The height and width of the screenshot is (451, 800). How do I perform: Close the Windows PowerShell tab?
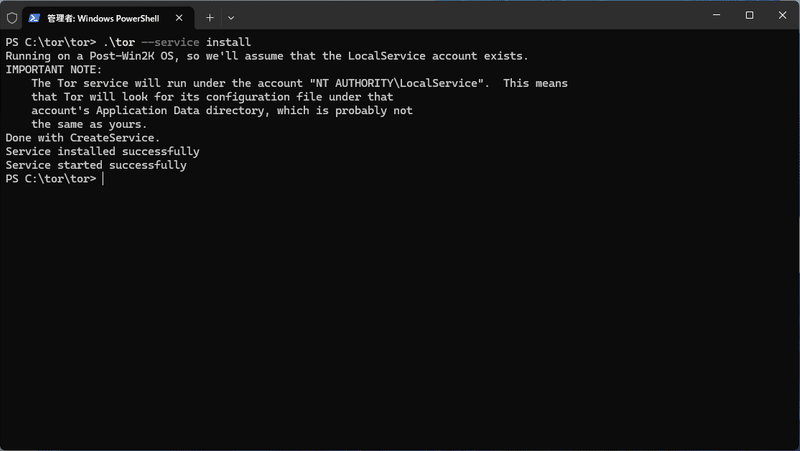click(x=181, y=17)
